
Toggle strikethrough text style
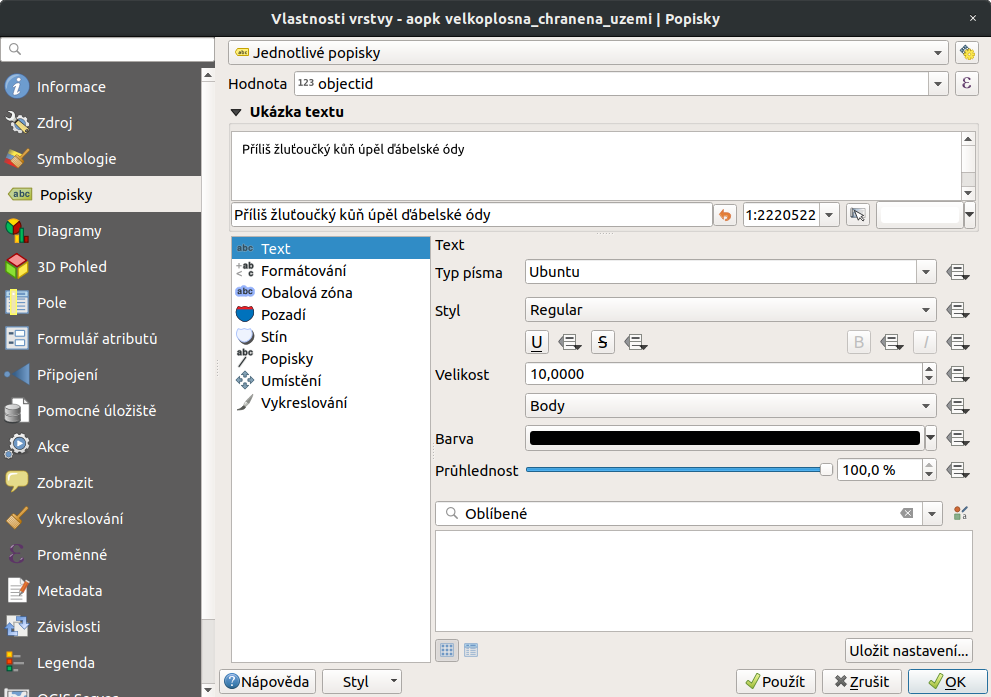[x=602, y=342]
